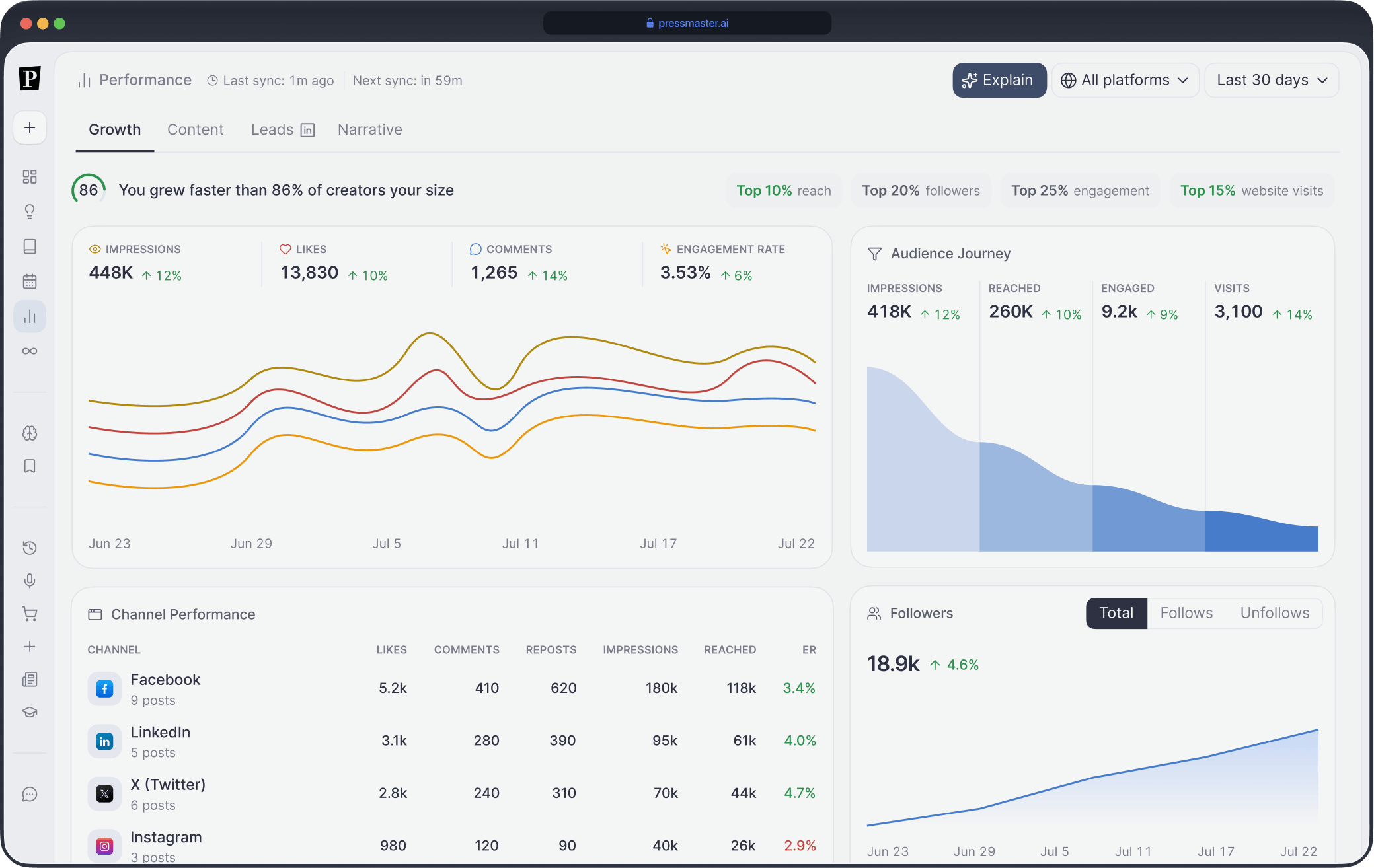Viewport: 1374px width, 868px height.
Task: Open the brain icon in sidebar
Action: click(30, 433)
